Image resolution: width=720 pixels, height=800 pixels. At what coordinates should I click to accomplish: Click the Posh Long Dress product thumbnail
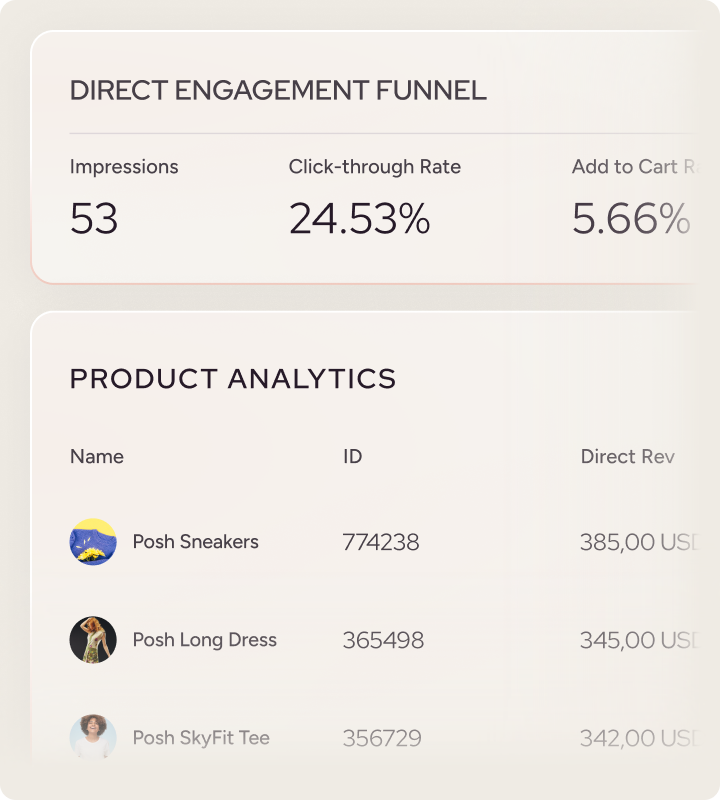coord(93,640)
